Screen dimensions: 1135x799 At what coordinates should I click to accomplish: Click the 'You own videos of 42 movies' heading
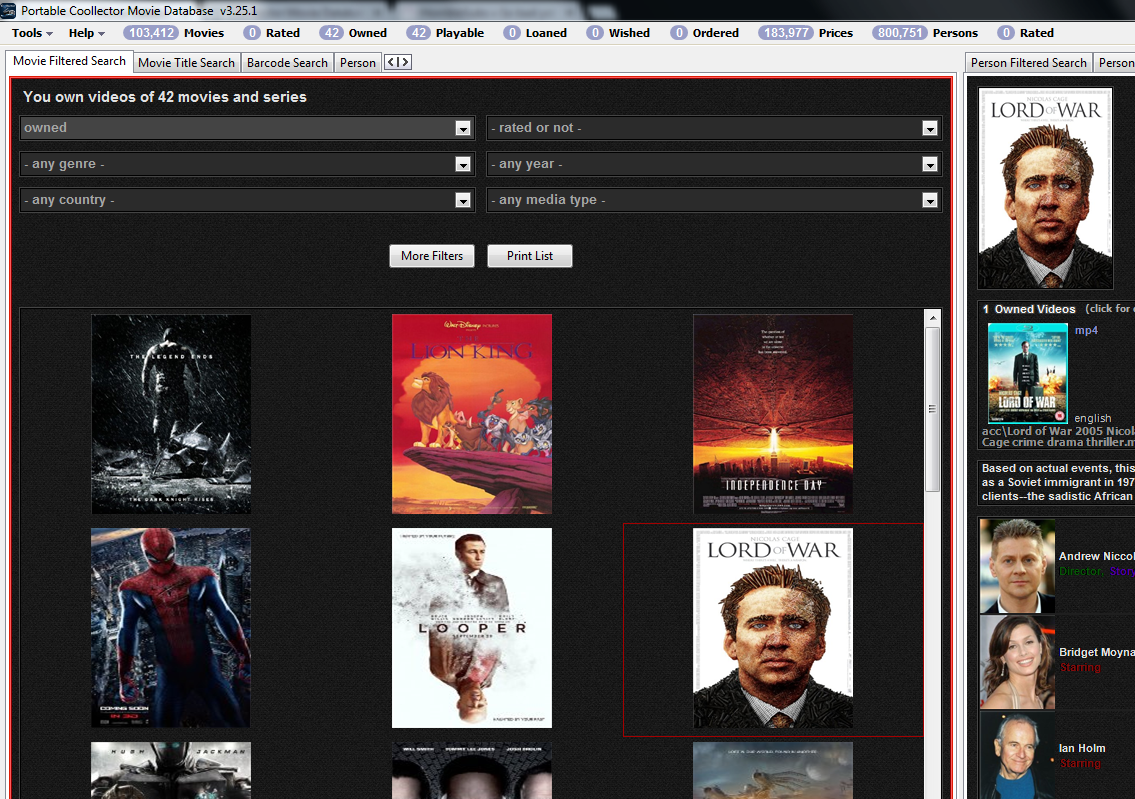tap(165, 97)
